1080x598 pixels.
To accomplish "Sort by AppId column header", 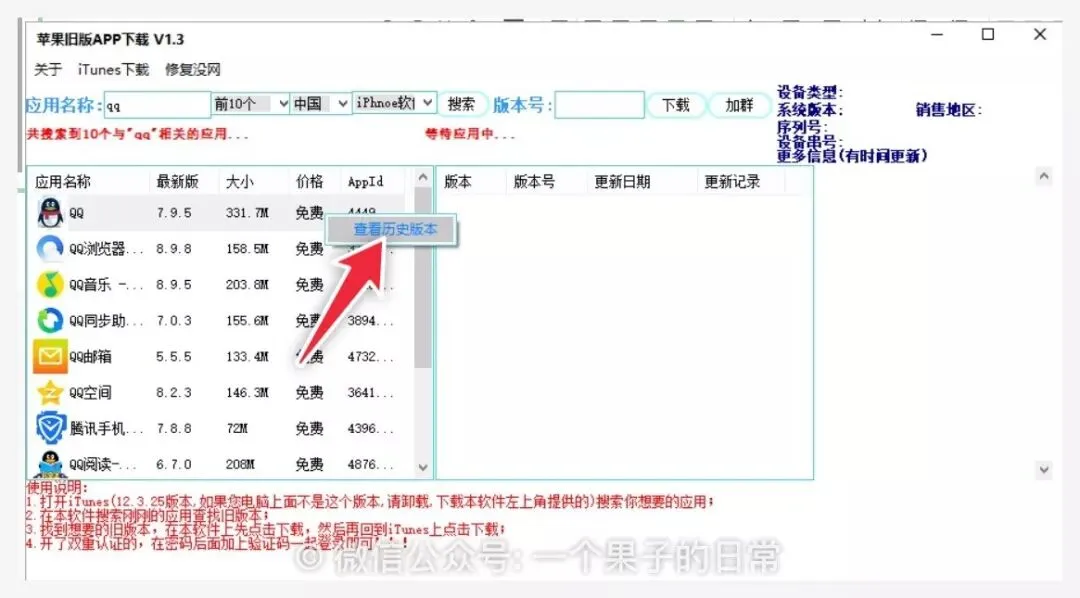I will pos(365,182).
